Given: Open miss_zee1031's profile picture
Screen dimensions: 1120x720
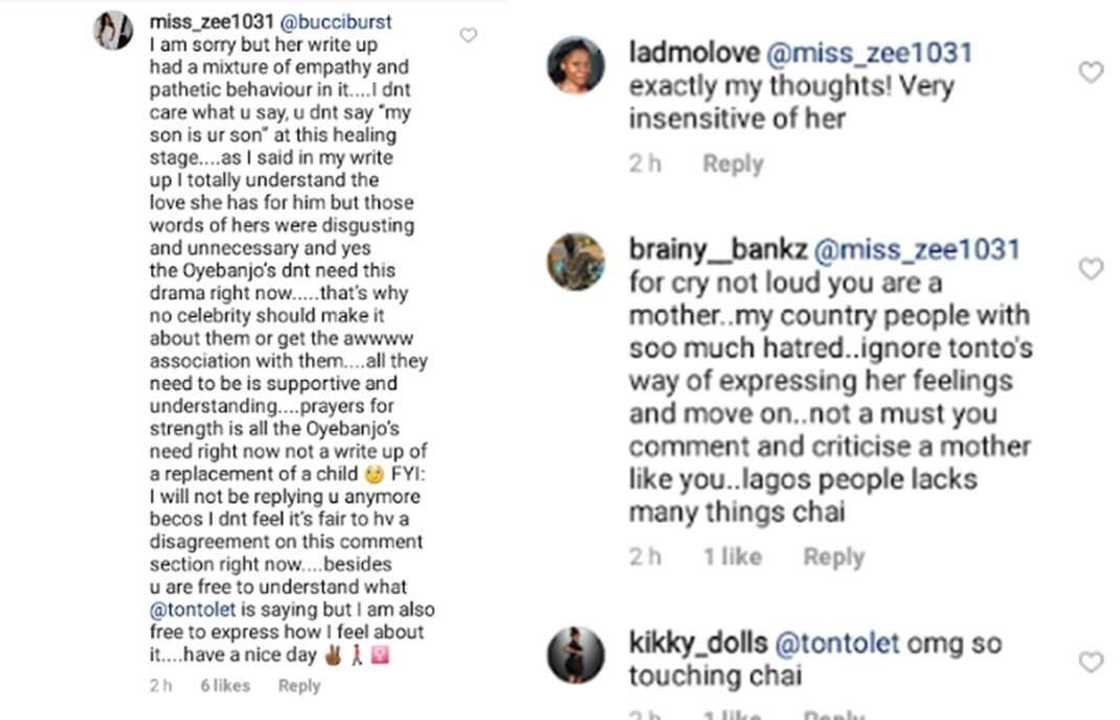Looking at the screenshot, I should click(x=113, y=30).
